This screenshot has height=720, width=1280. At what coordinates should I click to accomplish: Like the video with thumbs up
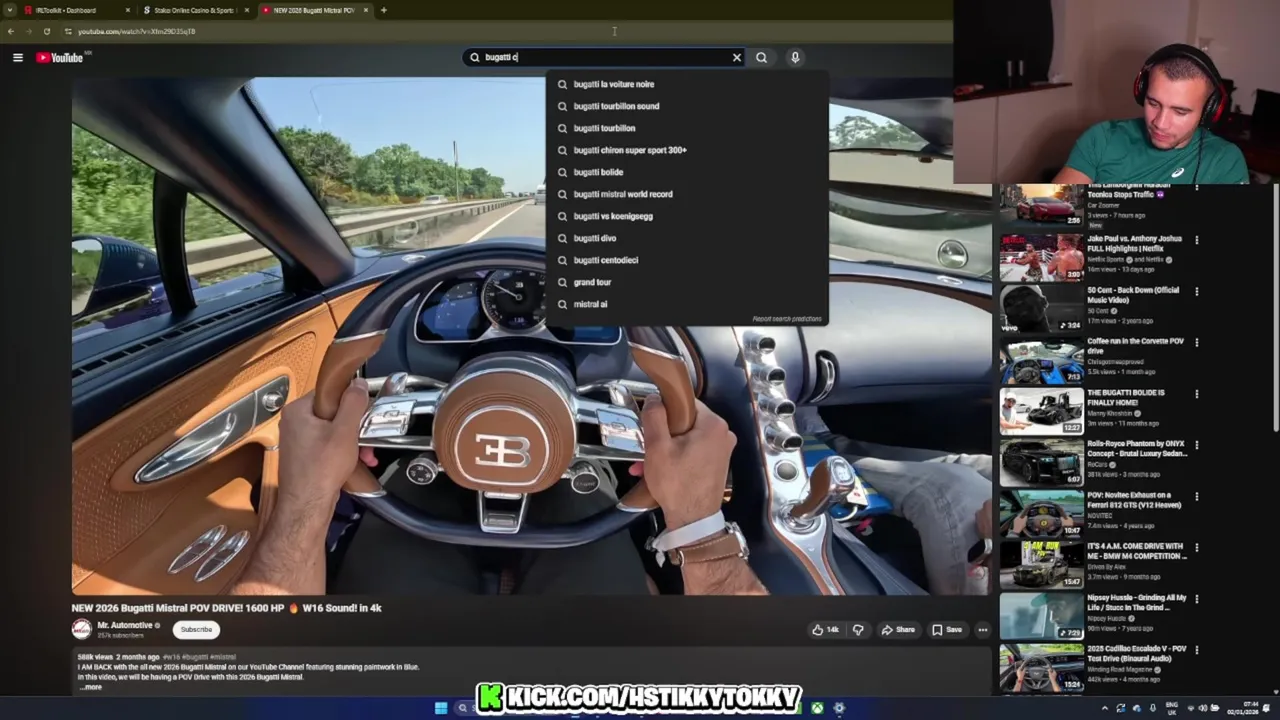click(825, 630)
